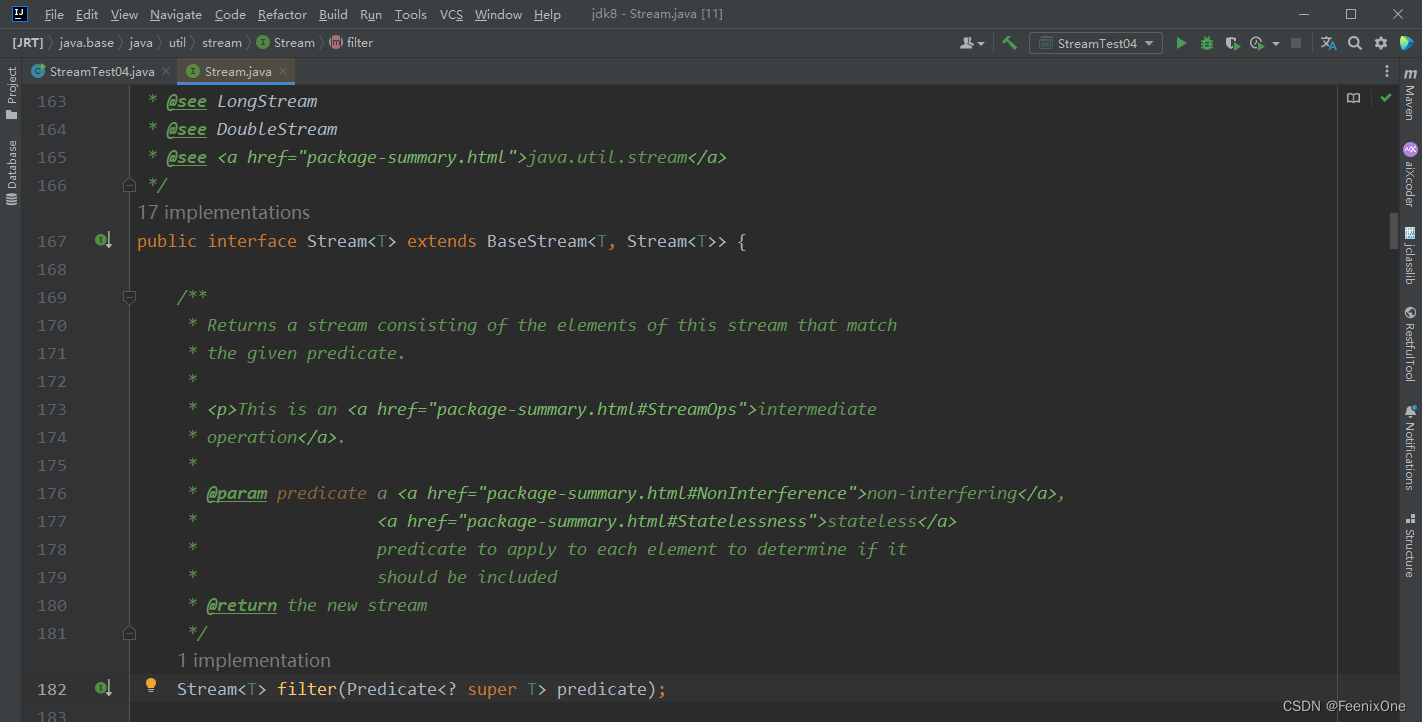Click the green inspection checkmark
Image resolution: width=1422 pixels, height=722 pixels.
tap(1385, 98)
